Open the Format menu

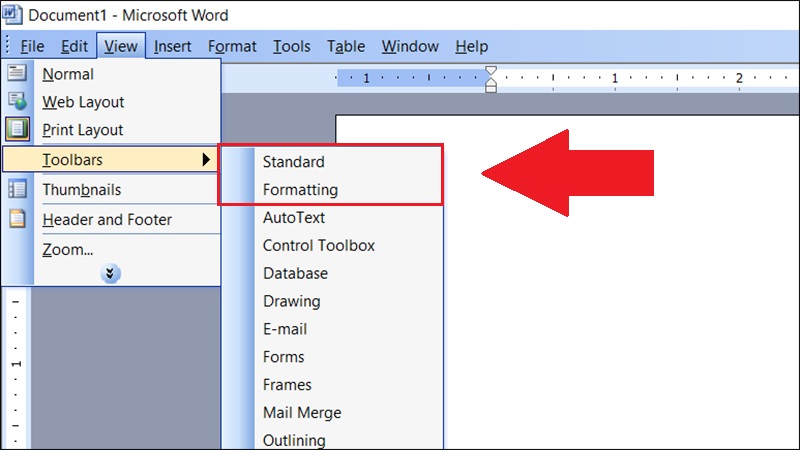click(232, 46)
